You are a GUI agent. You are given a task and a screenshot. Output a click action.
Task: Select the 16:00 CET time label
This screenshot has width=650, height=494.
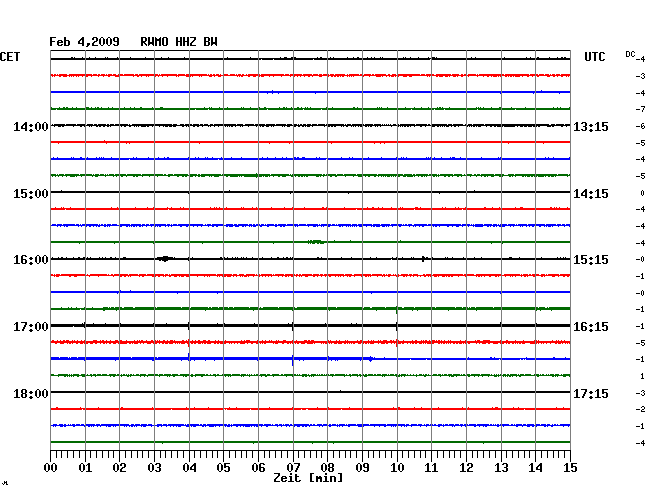(x=31, y=260)
